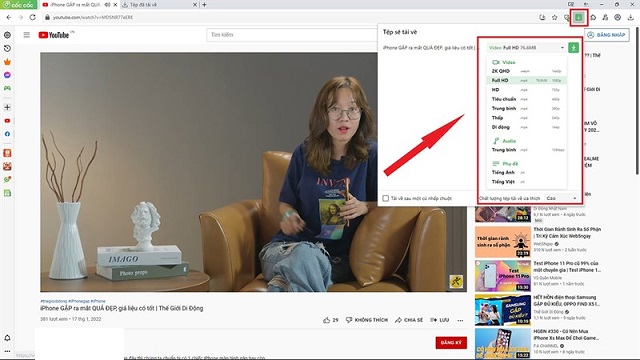
Task: Enable 'Tải về sau một cú nhấp chuột' checkbox
Action: tap(386, 198)
